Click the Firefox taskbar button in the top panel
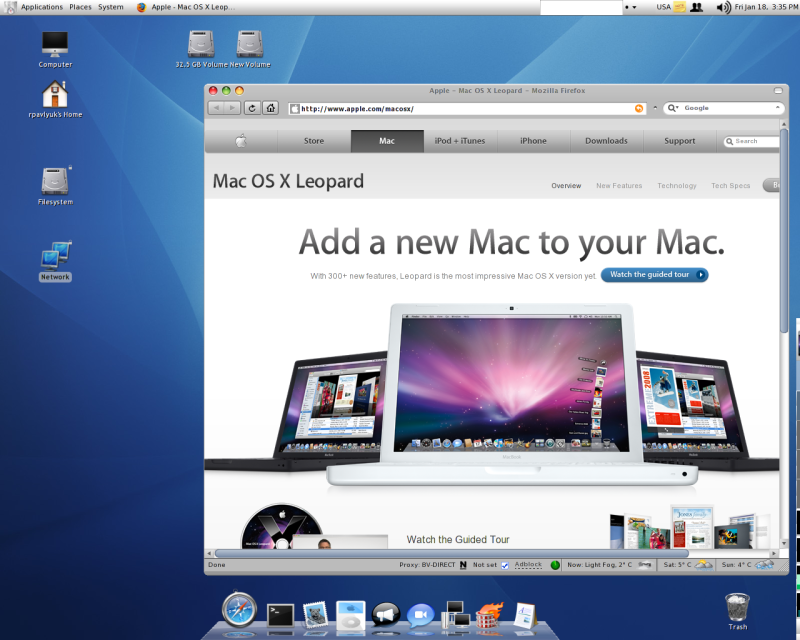Viewport: 800px width, 640px height. (x=186, y=7)
